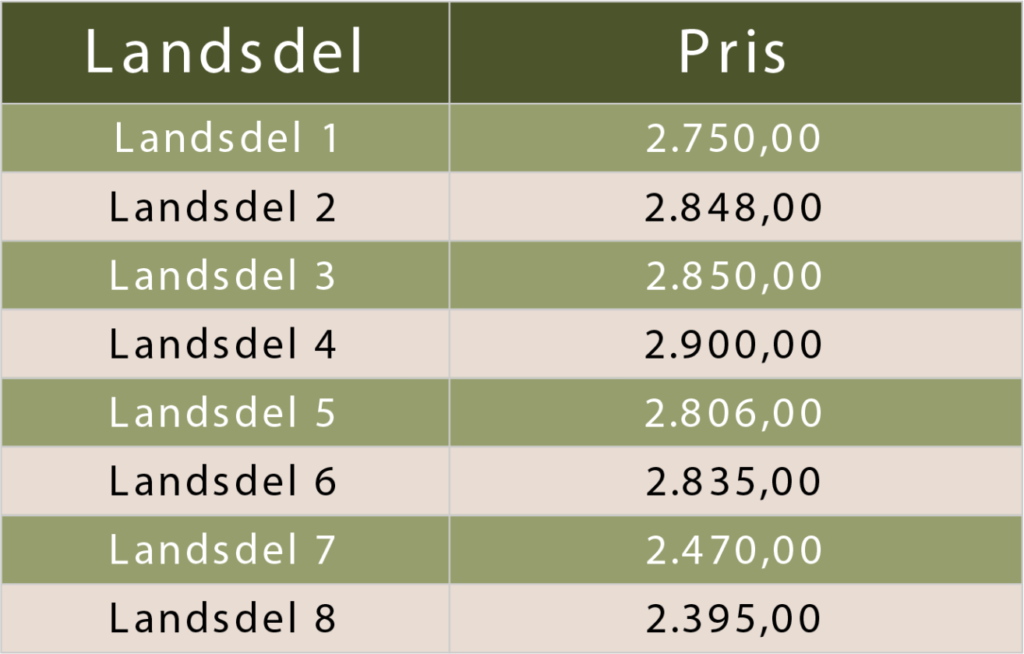Viewport: 1024px width, 654px height.
Task: Click the price 2.806,00
Action: 733,413
